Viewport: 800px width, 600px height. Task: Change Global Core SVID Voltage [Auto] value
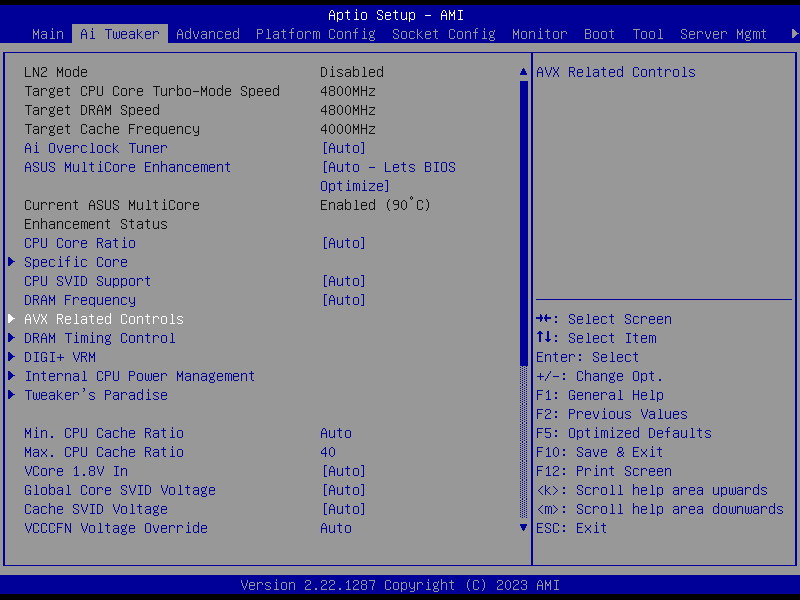point(343,490)
